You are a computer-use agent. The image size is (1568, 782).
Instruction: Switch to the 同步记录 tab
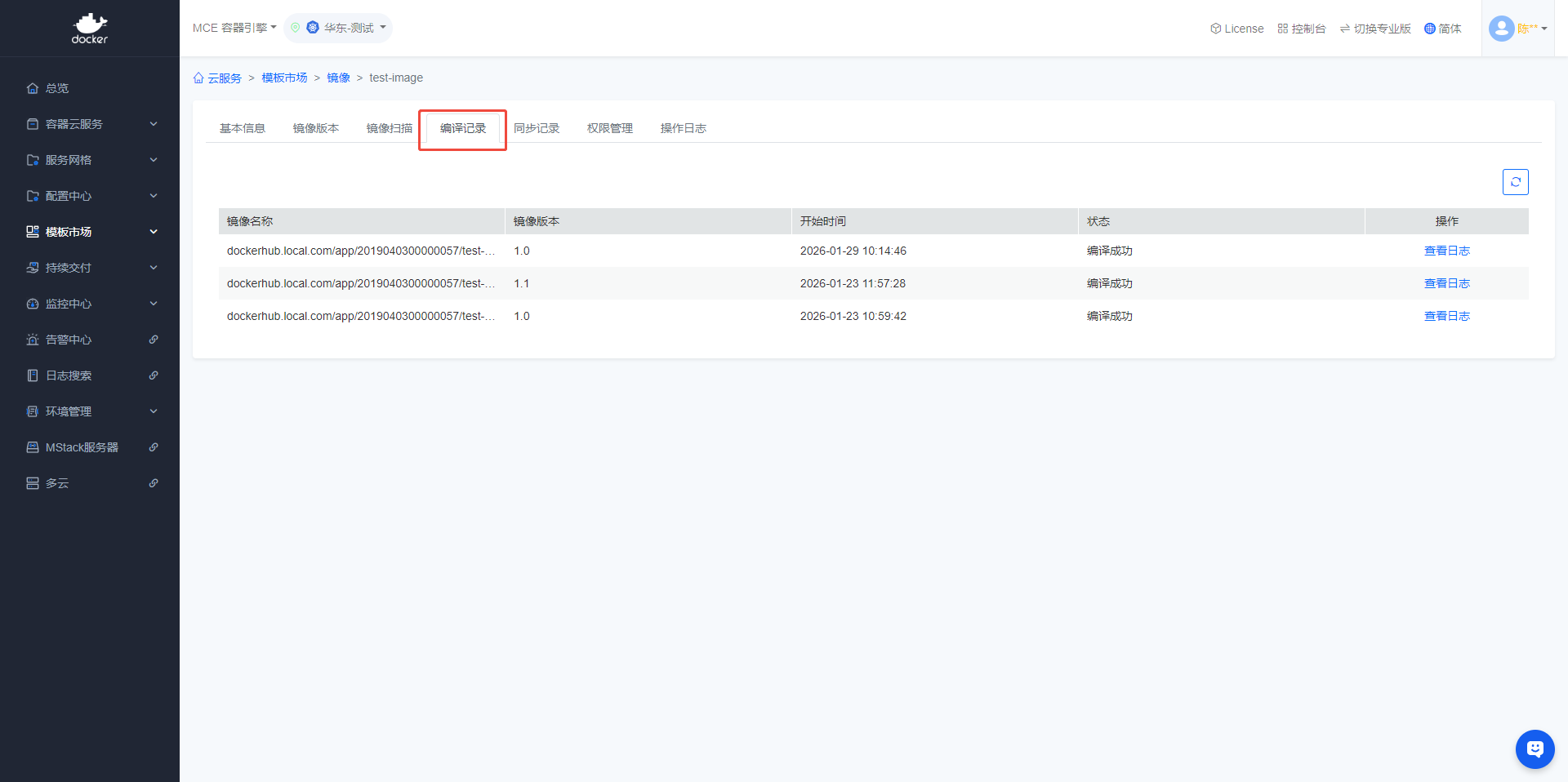537,128
